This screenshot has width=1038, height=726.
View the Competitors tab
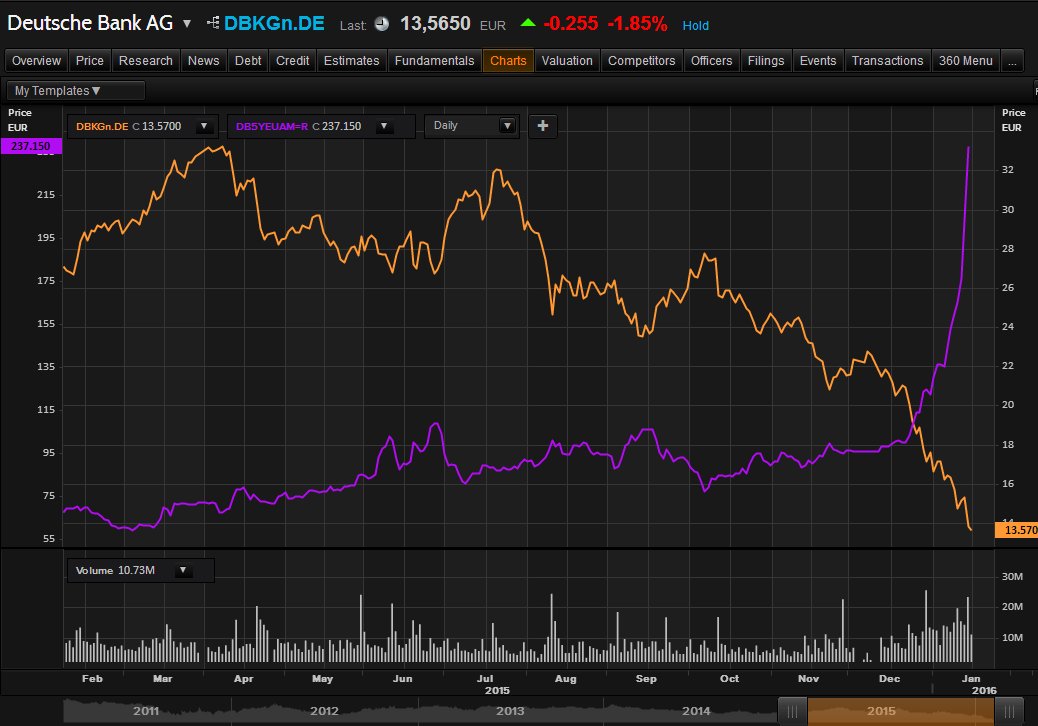641,61
